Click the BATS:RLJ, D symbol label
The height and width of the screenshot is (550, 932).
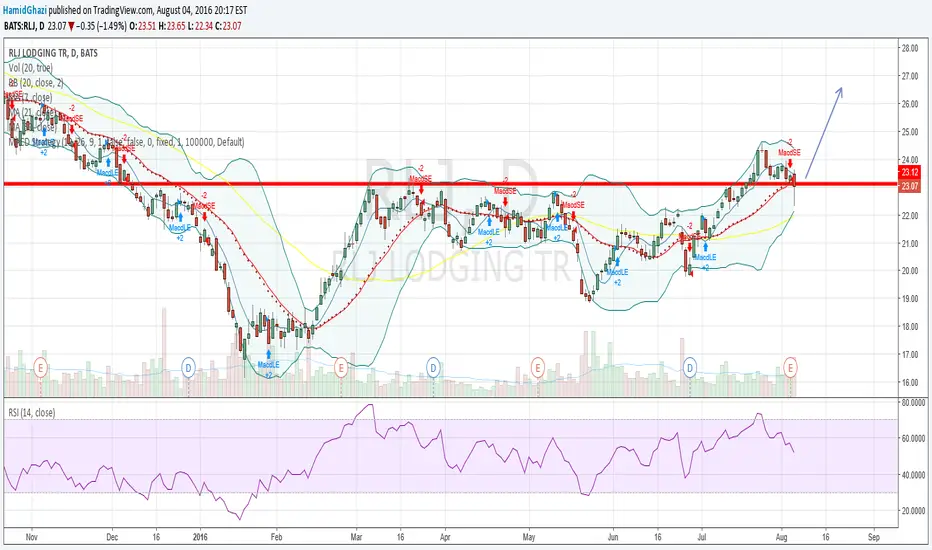[24, 26]
